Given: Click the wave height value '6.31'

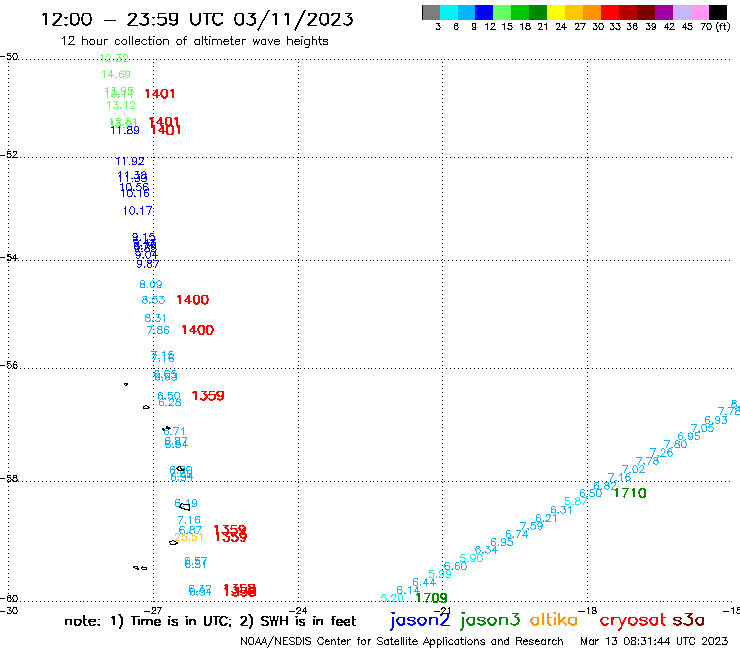Looking at the screenshot, I should 561,510.
